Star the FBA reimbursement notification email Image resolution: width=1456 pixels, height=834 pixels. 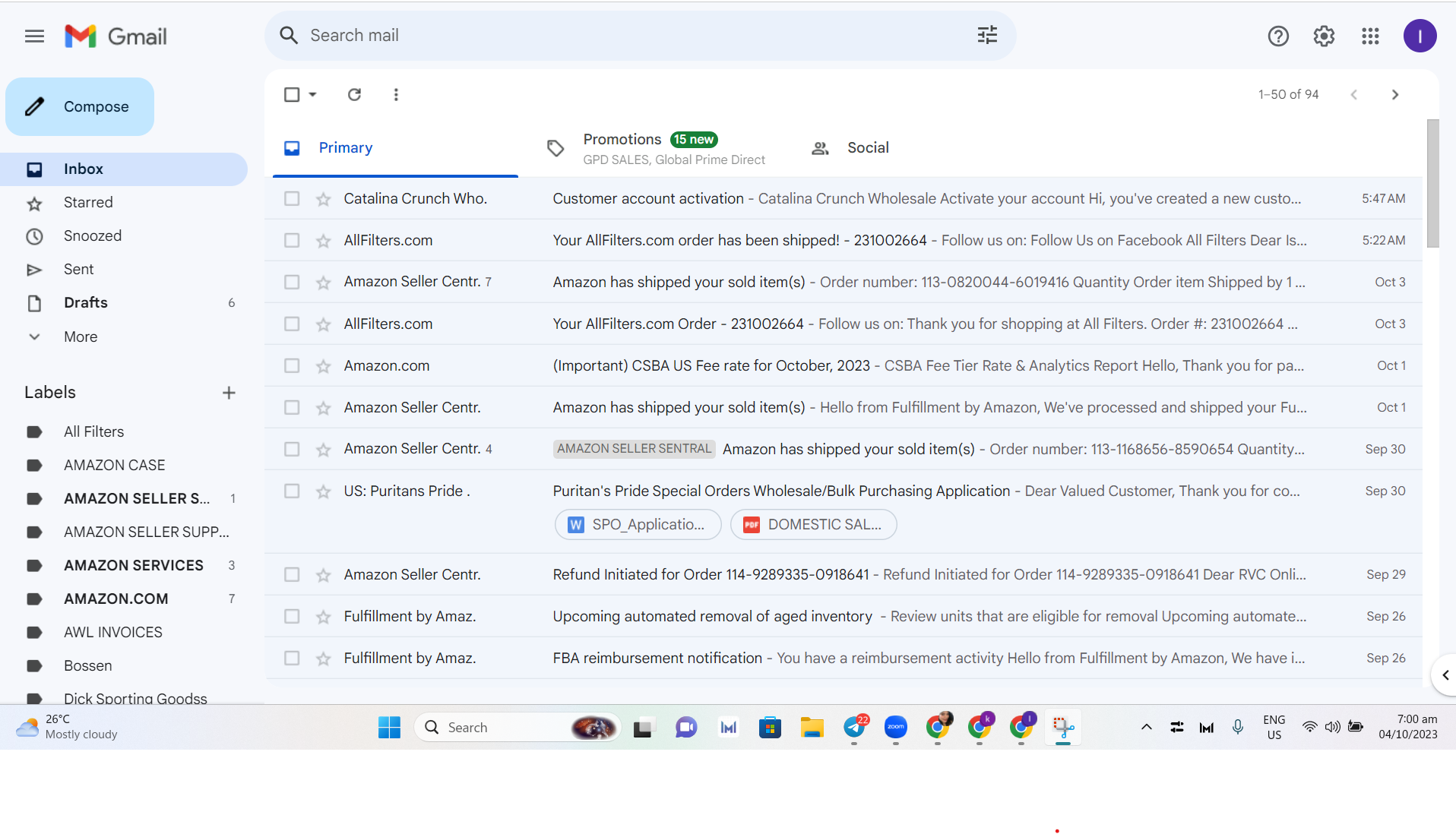click(324, 659)
